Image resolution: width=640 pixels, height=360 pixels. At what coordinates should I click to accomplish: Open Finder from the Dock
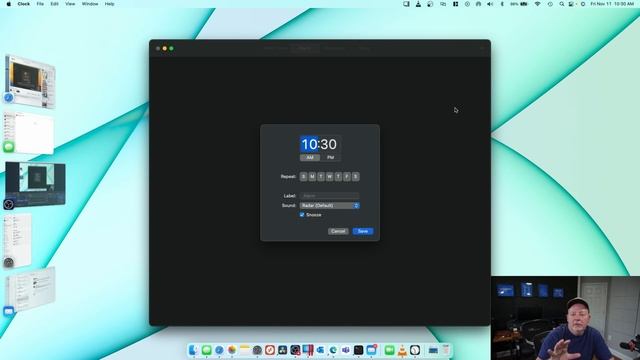click(x=193, y=350)
